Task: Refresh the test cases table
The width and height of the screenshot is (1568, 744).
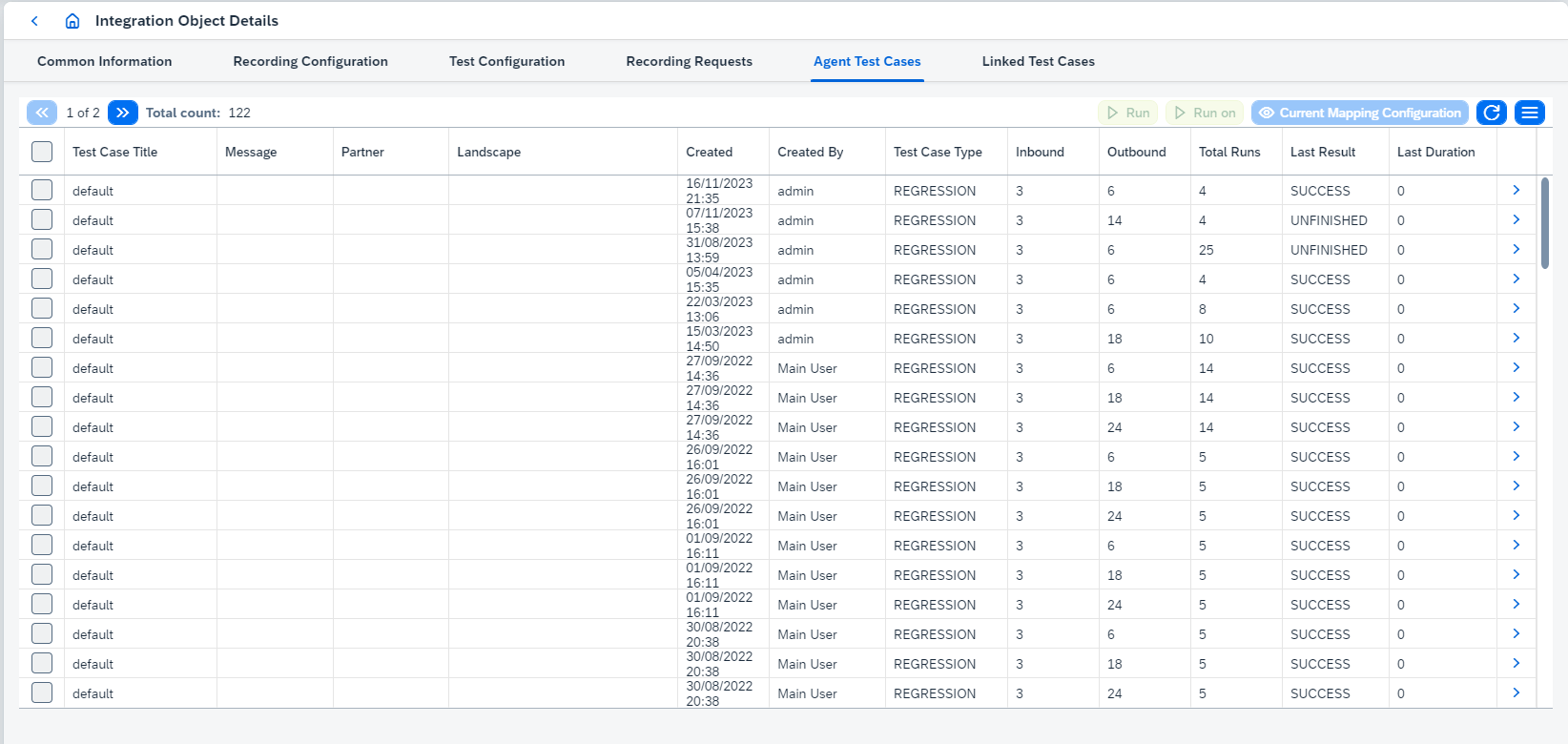Action: tap(1492, 113)
